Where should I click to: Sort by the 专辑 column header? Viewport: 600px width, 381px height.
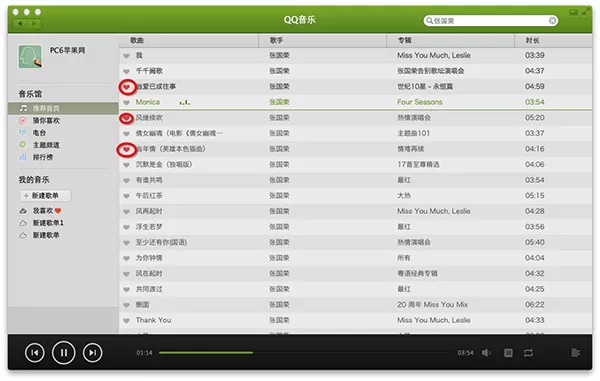(450, 41)
